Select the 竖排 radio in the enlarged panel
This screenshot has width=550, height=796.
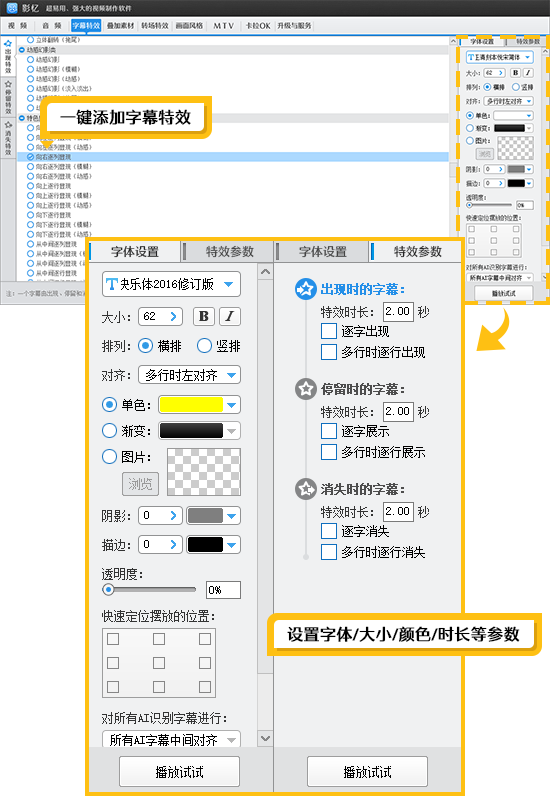(x=204, y=346)
